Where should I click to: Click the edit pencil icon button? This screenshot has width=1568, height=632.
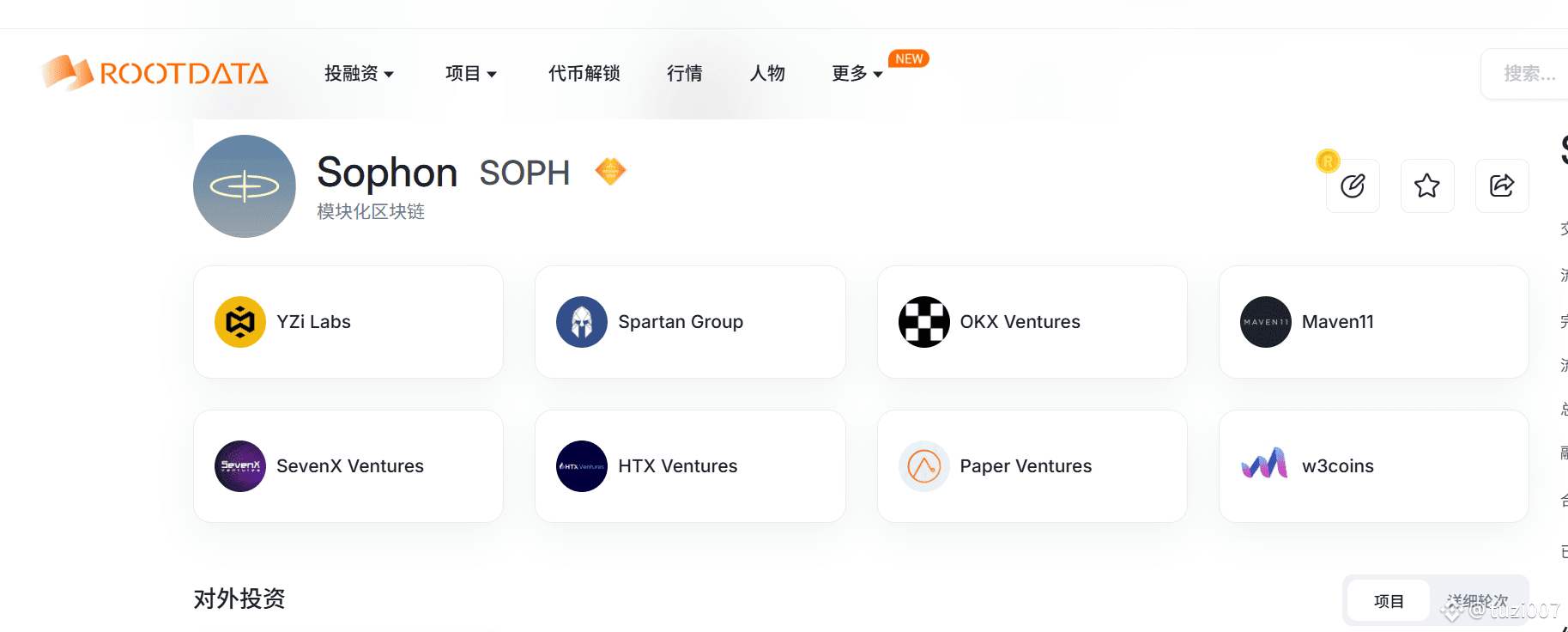[1353, 185]
